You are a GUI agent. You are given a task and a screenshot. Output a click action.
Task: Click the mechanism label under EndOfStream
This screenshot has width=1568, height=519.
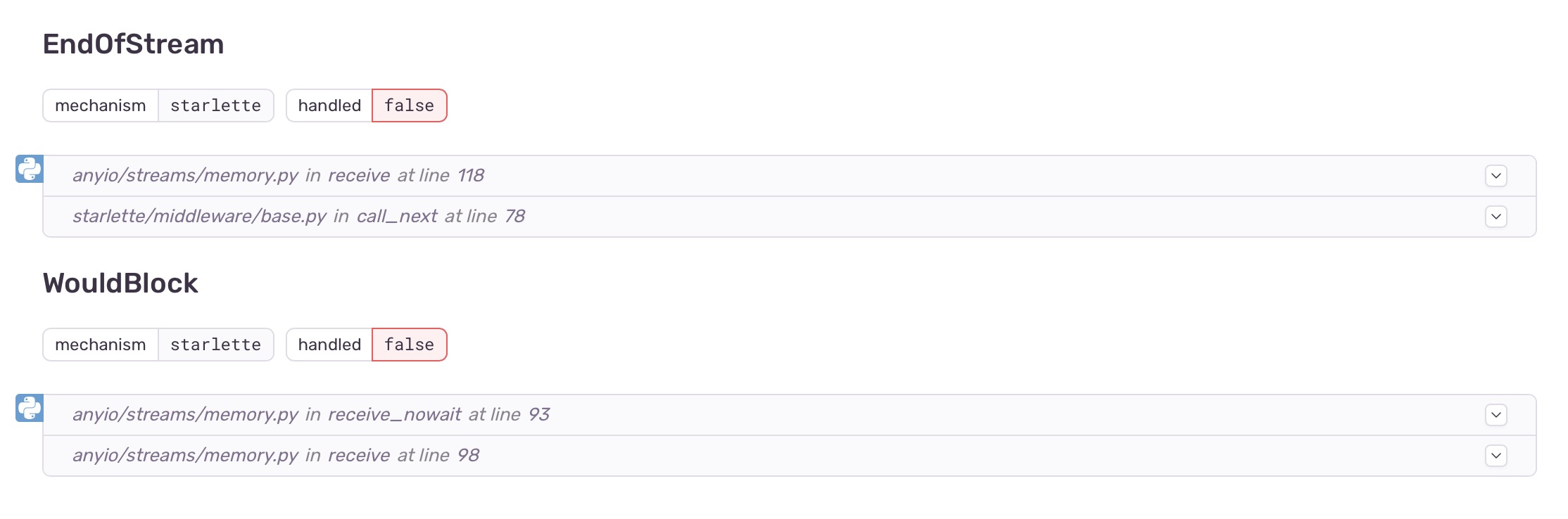pos(101,105)
